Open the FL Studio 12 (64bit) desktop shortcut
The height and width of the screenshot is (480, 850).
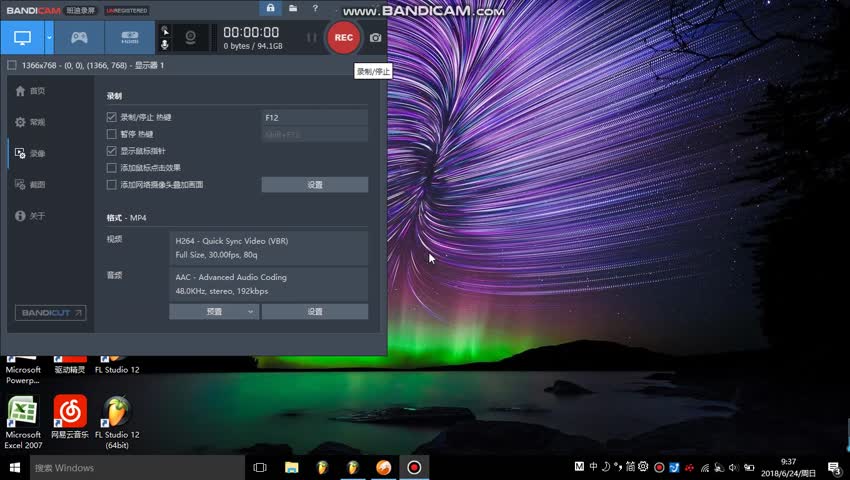(x=117, y=423)
